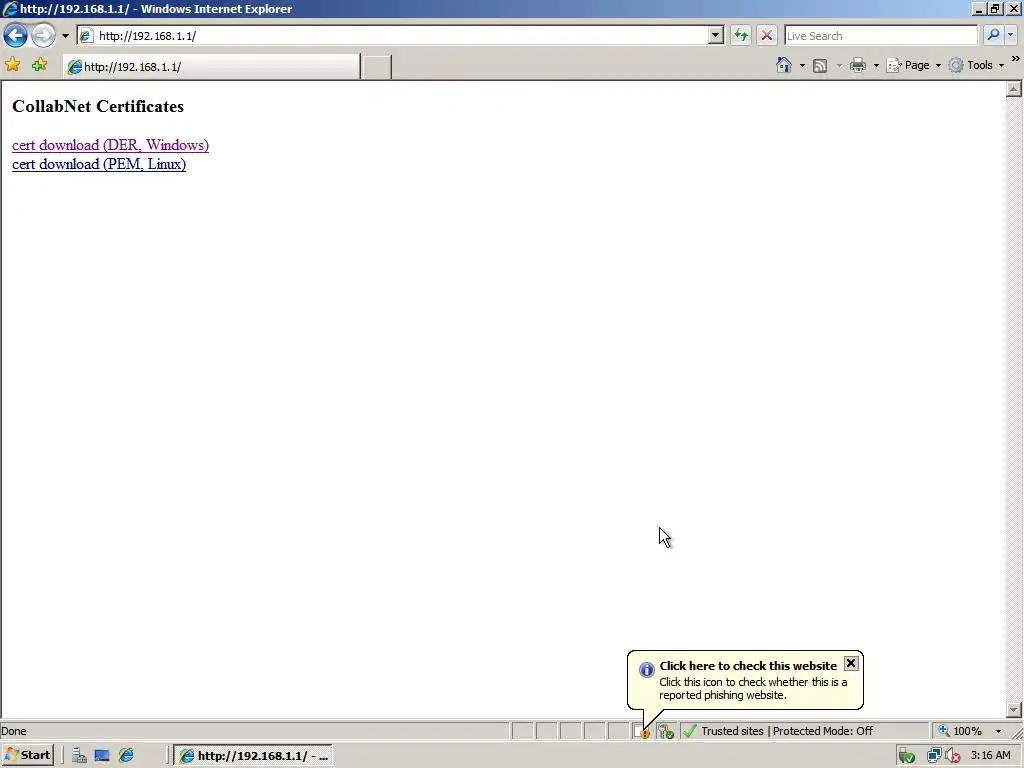Click the search magnifier button

click(x=993, y=35)
